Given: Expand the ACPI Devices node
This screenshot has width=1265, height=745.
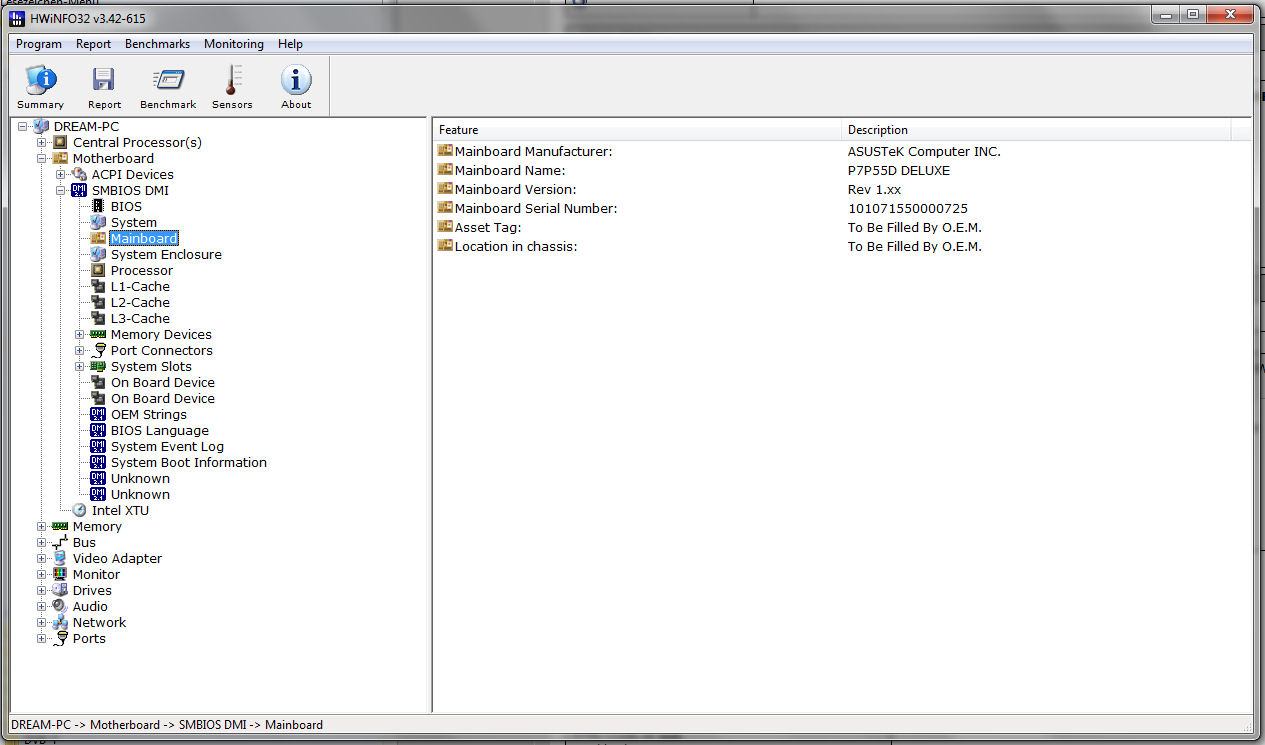Looking at the screenshot, I should click(61, 175).
